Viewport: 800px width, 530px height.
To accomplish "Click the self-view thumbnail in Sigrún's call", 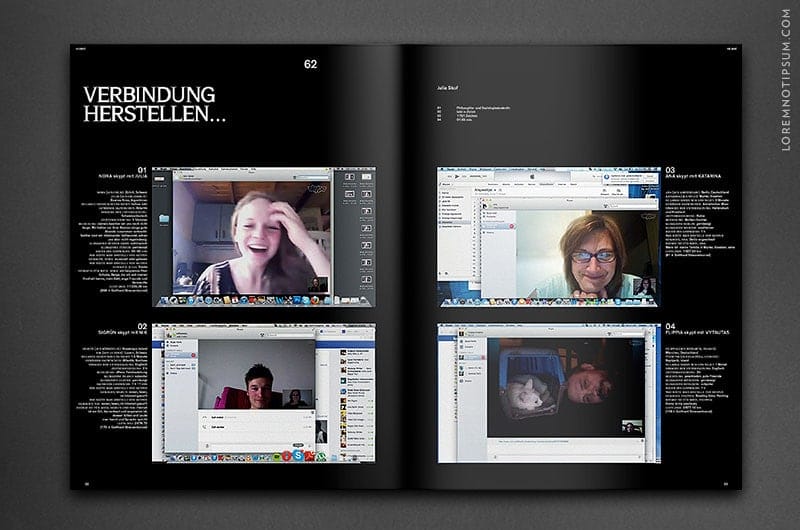I will point(297,398).
